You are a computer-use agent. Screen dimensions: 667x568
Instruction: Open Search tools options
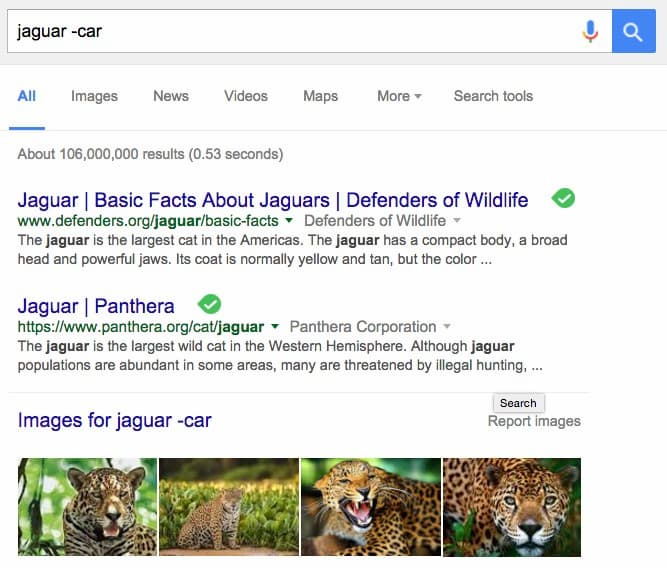point(493,96)
